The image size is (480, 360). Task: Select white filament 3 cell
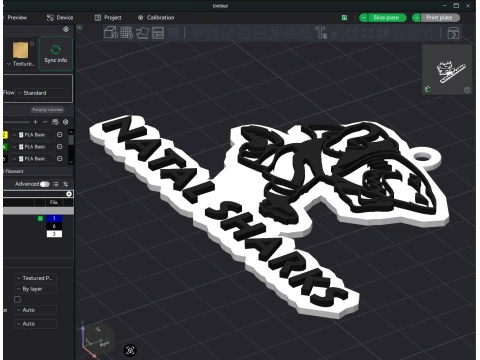click(54, 234)
